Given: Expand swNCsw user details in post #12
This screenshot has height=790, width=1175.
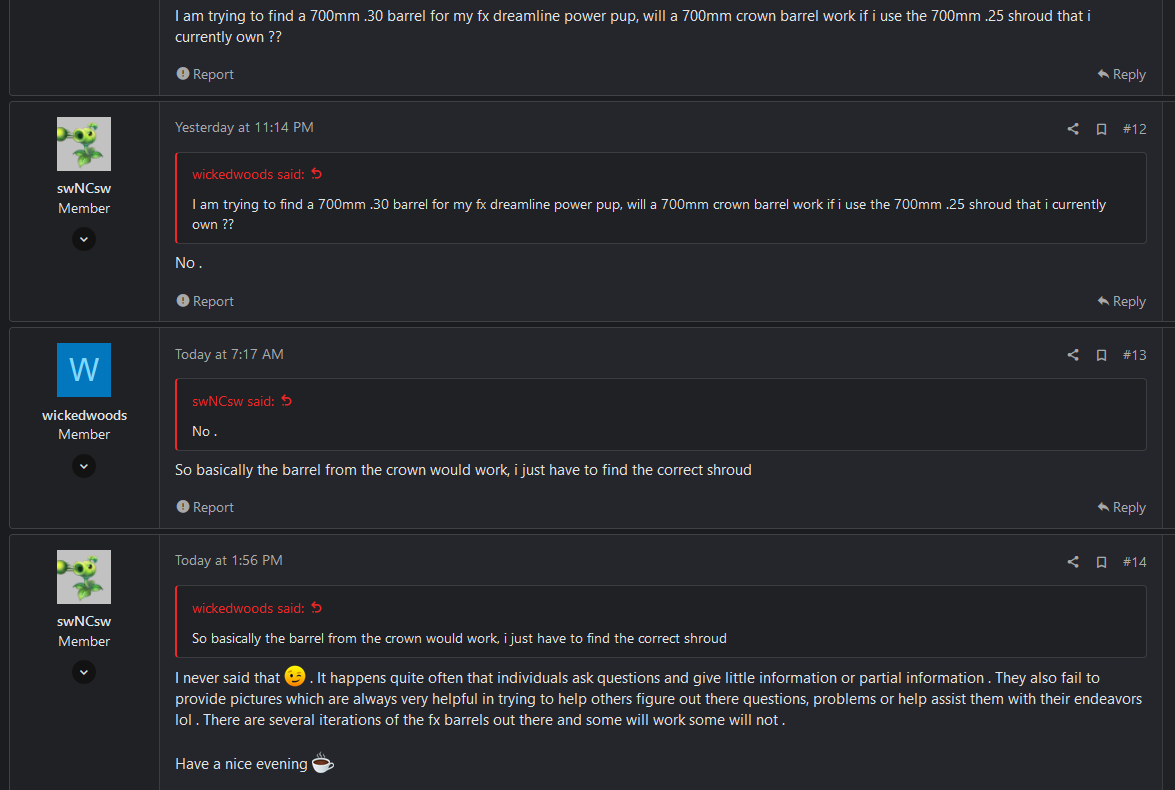Looking at the screenshot, I should 84,239.
